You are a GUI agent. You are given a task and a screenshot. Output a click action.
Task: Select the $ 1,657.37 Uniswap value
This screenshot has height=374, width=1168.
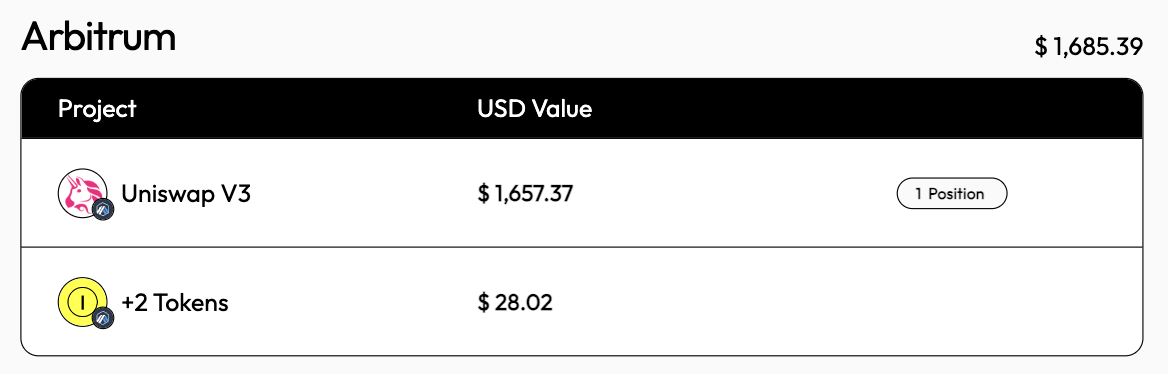(x=525, y=194)
